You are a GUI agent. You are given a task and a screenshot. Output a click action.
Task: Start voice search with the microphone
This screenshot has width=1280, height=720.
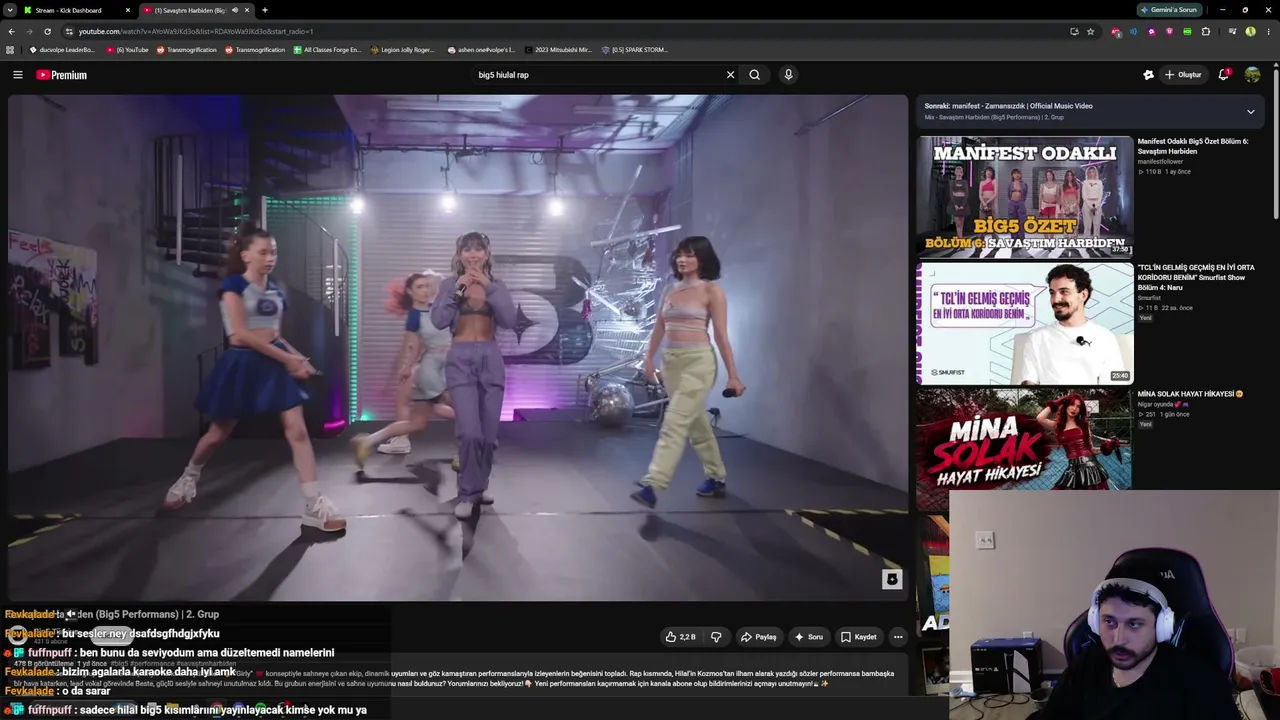[788, 75]
